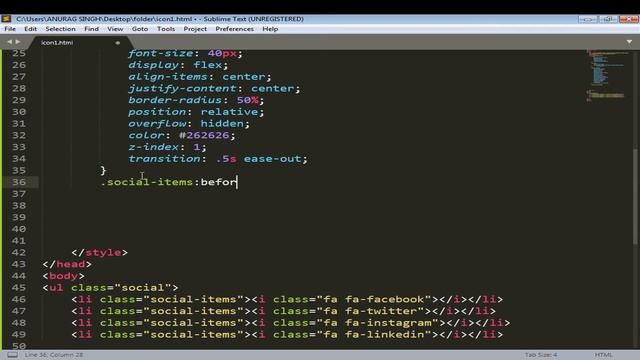Click the fa-instagram list item line

(x=291, y=323)
